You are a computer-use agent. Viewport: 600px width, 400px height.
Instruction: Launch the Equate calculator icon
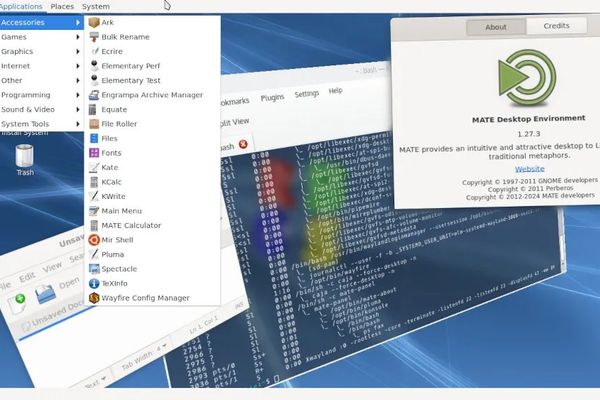click(93, 109)
